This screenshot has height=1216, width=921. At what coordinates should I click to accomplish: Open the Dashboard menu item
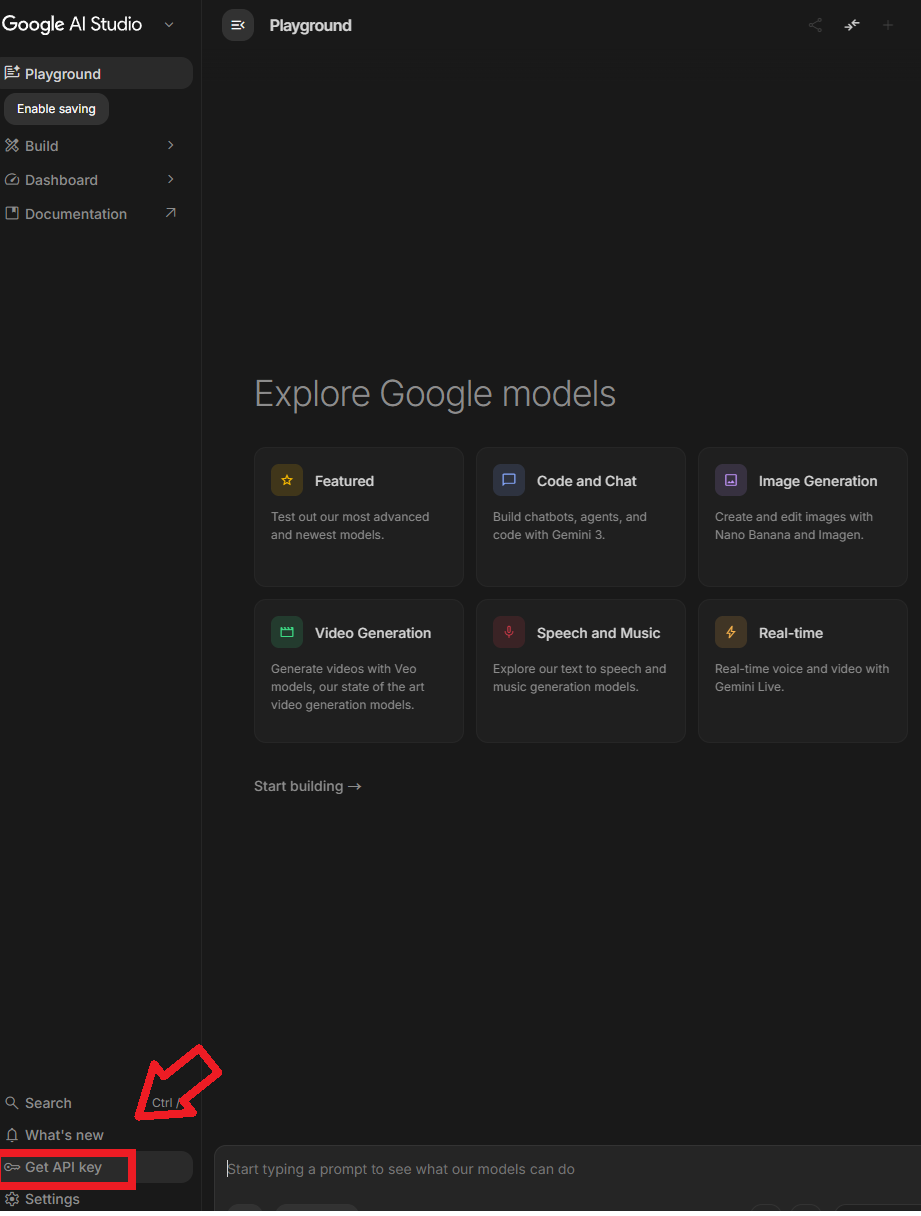96,180
